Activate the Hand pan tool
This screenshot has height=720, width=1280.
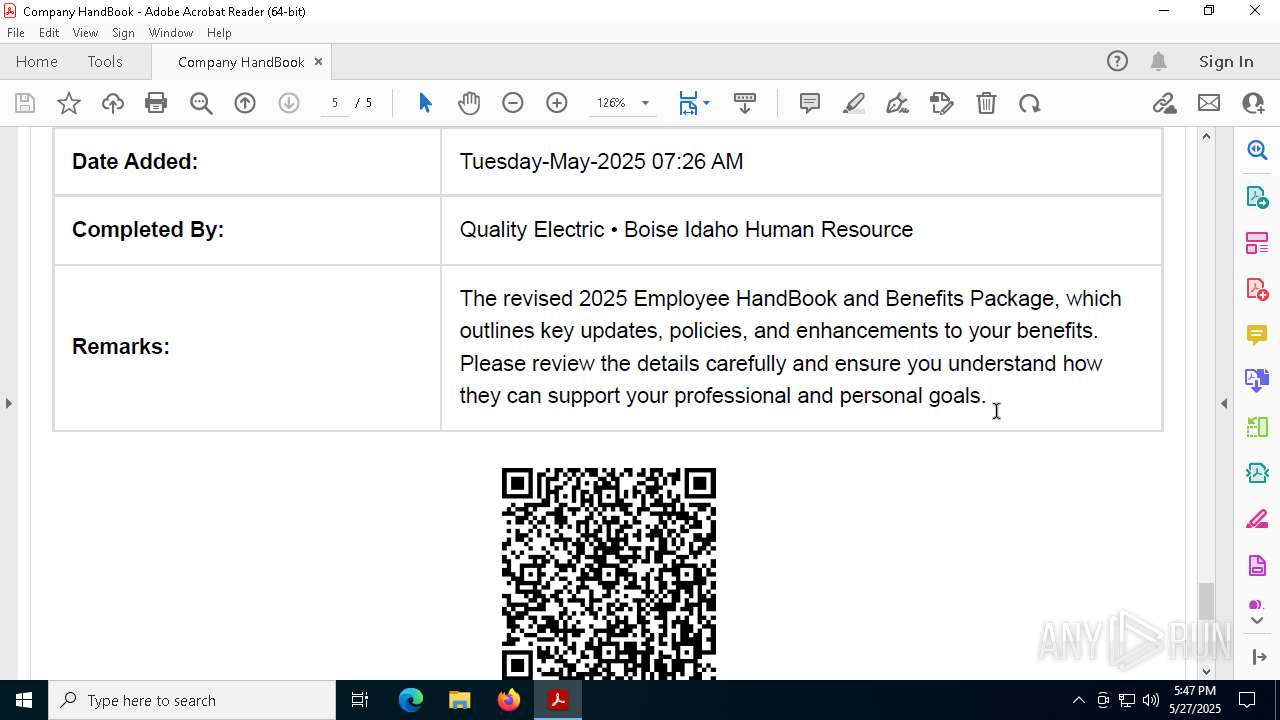469,103
